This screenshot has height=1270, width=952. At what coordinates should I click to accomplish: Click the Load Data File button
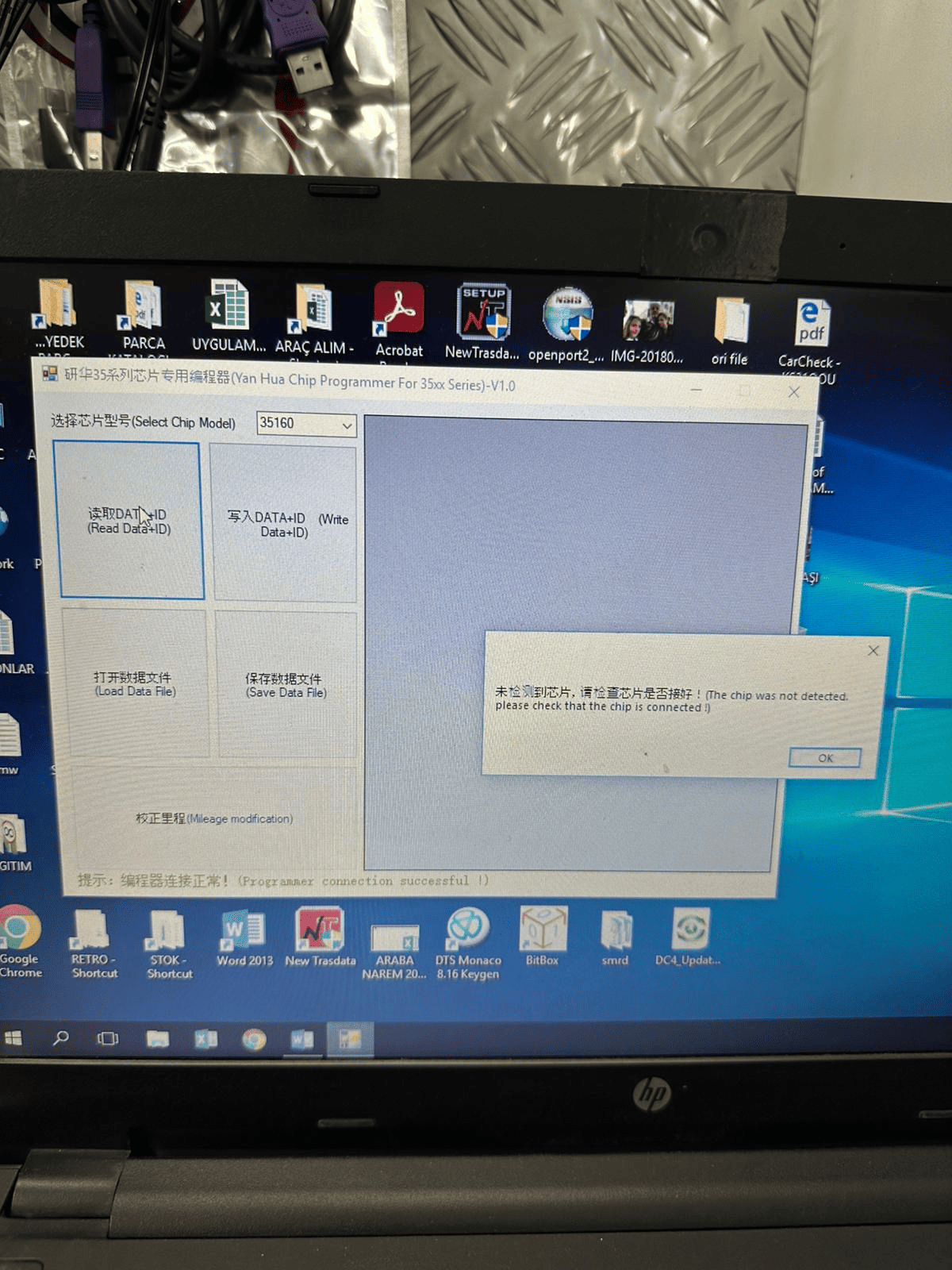pyautogui.click(x=135, y=684)
